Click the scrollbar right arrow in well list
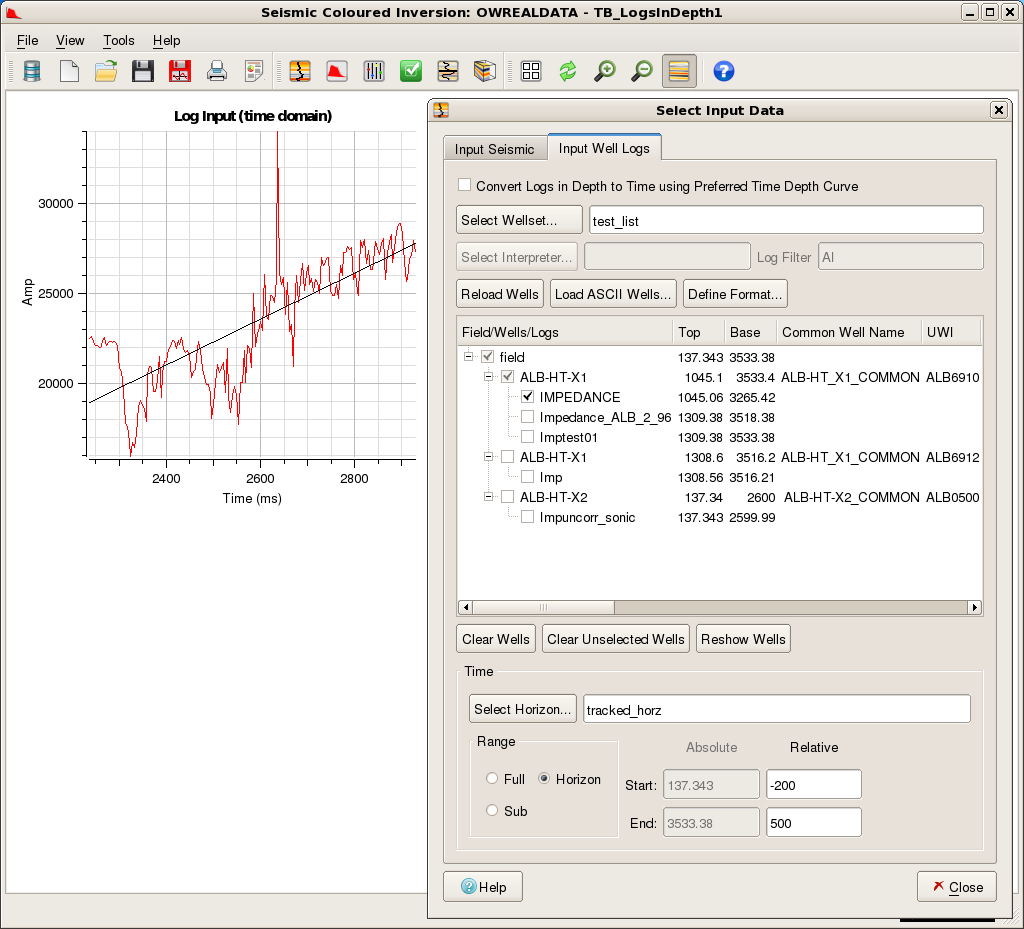 [974, 607]
